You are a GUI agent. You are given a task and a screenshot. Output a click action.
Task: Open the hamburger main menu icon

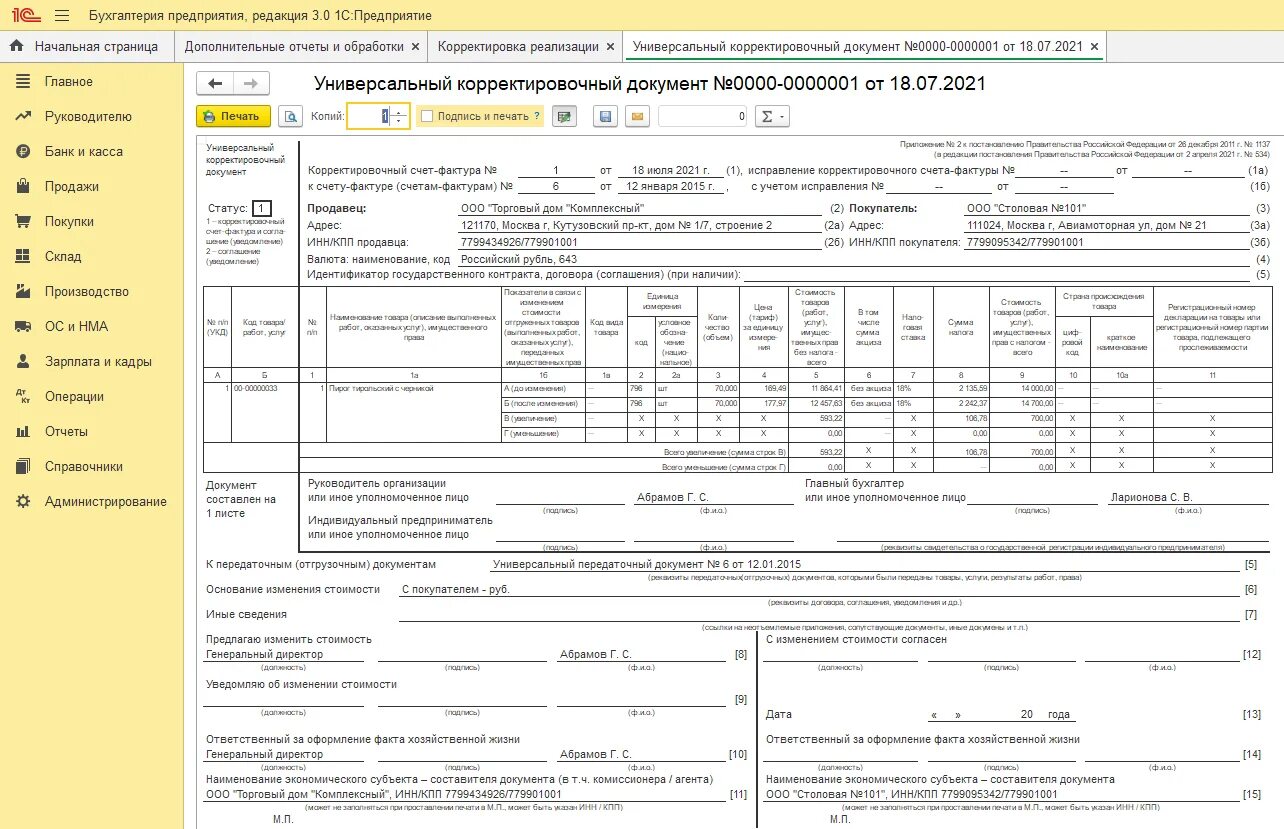(62, 16)
